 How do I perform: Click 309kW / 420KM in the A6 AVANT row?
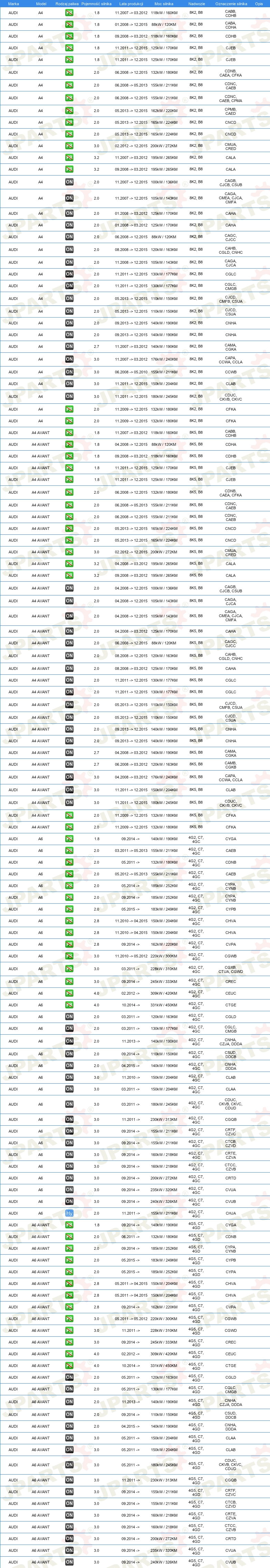pos(164,1354)
